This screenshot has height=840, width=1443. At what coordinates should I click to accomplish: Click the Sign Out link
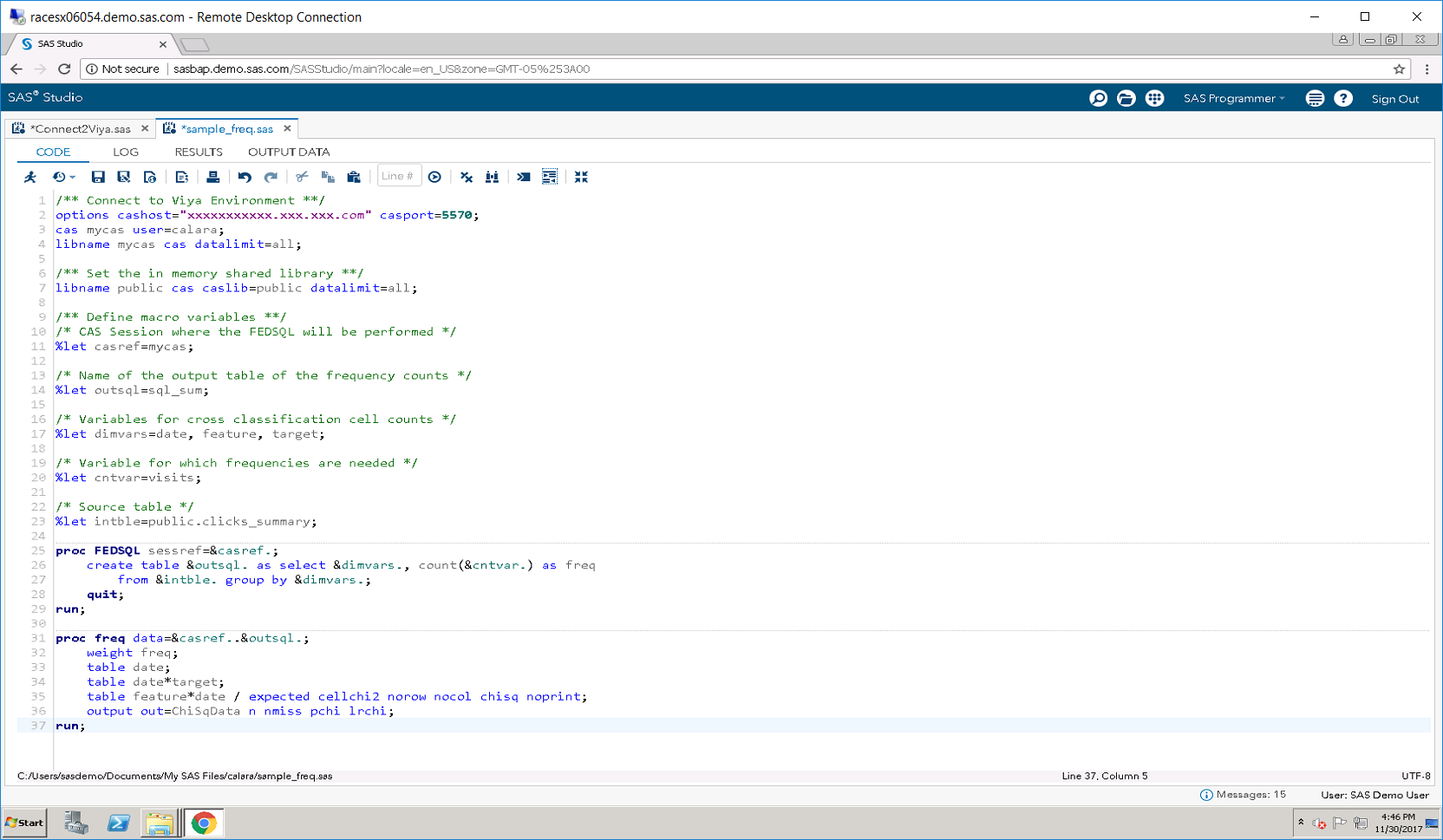[x=1394, y=99]
